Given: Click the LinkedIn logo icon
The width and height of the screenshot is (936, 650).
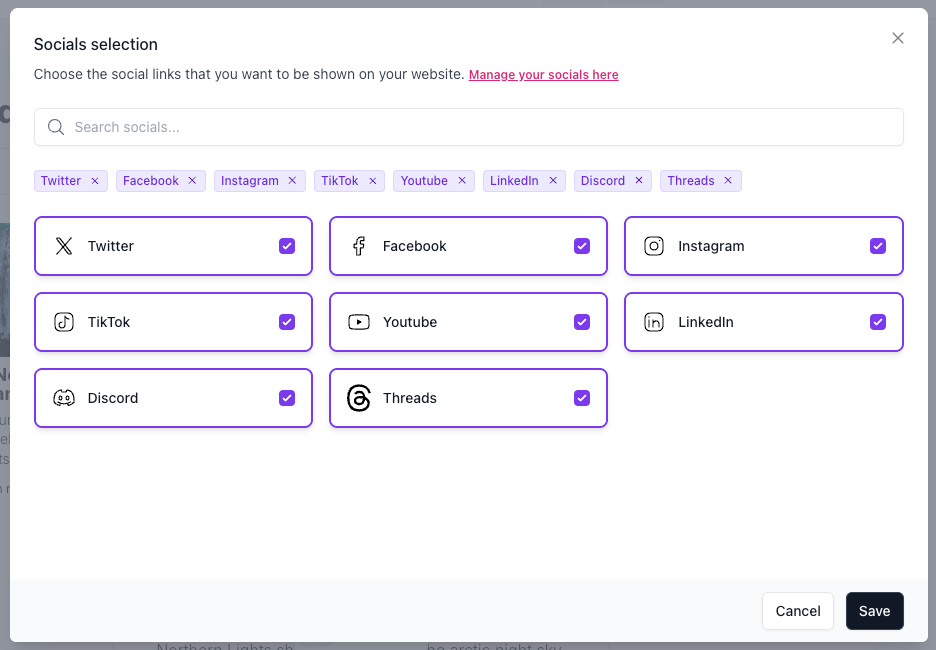Looking at the screenshot, I should coord(654,322).
